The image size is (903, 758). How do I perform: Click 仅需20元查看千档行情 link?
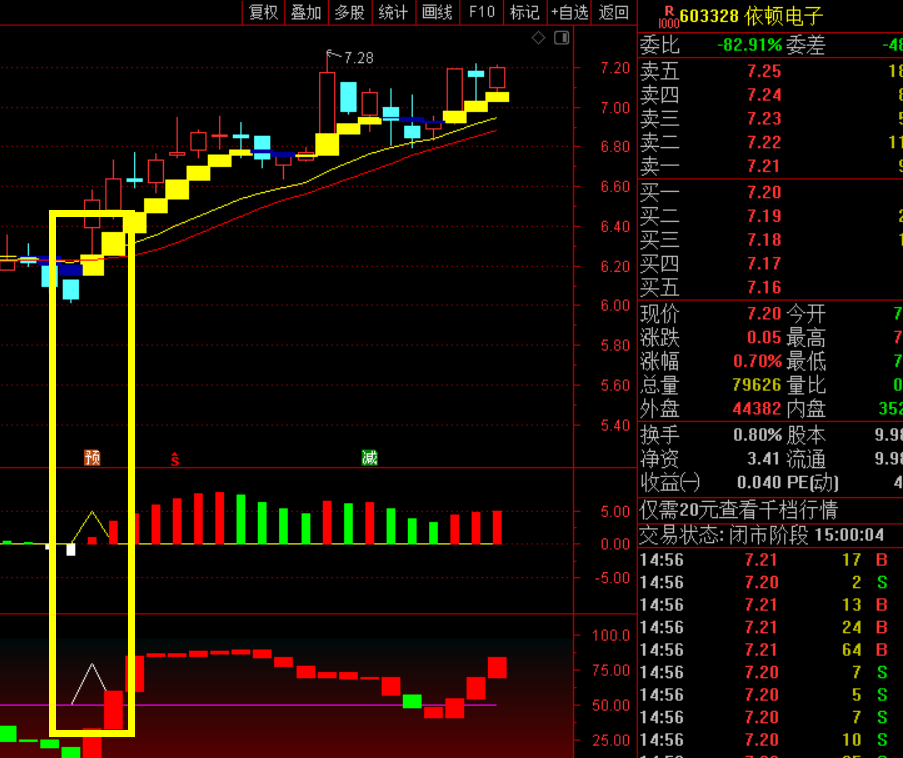(x=739, y=510)
